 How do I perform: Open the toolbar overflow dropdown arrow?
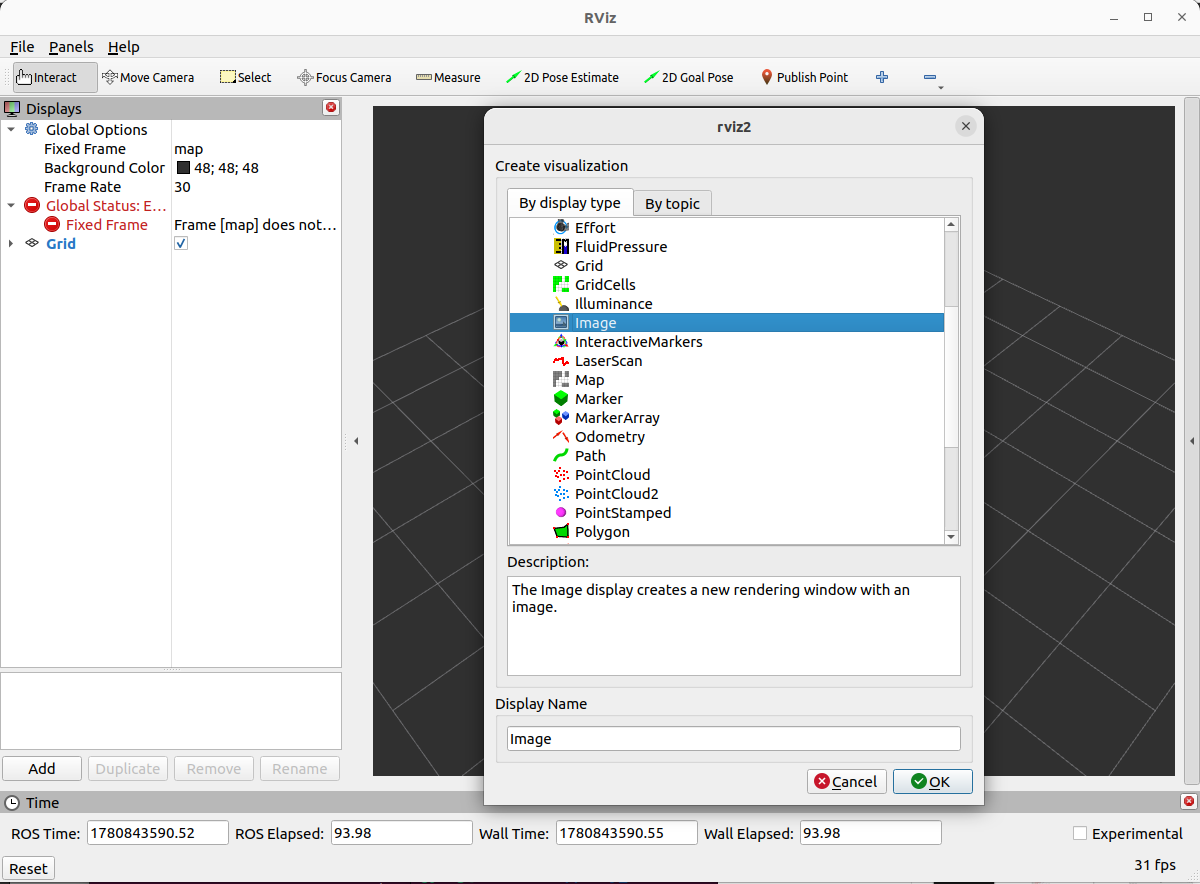coord(941,87)
